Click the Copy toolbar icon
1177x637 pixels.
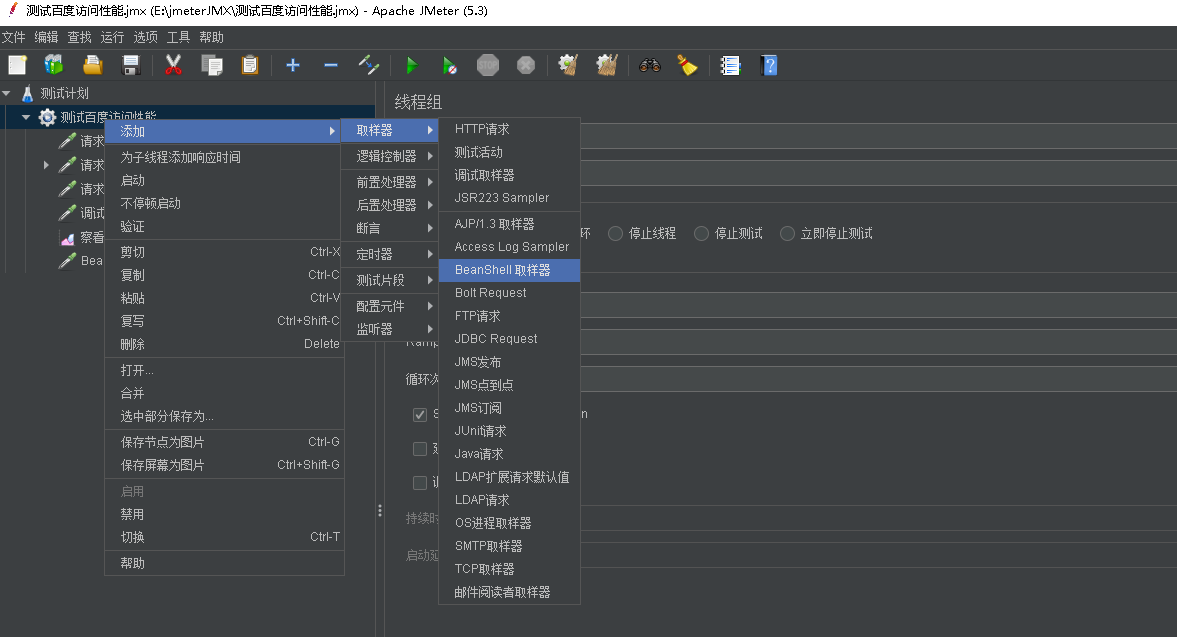(x=212, y=65)
